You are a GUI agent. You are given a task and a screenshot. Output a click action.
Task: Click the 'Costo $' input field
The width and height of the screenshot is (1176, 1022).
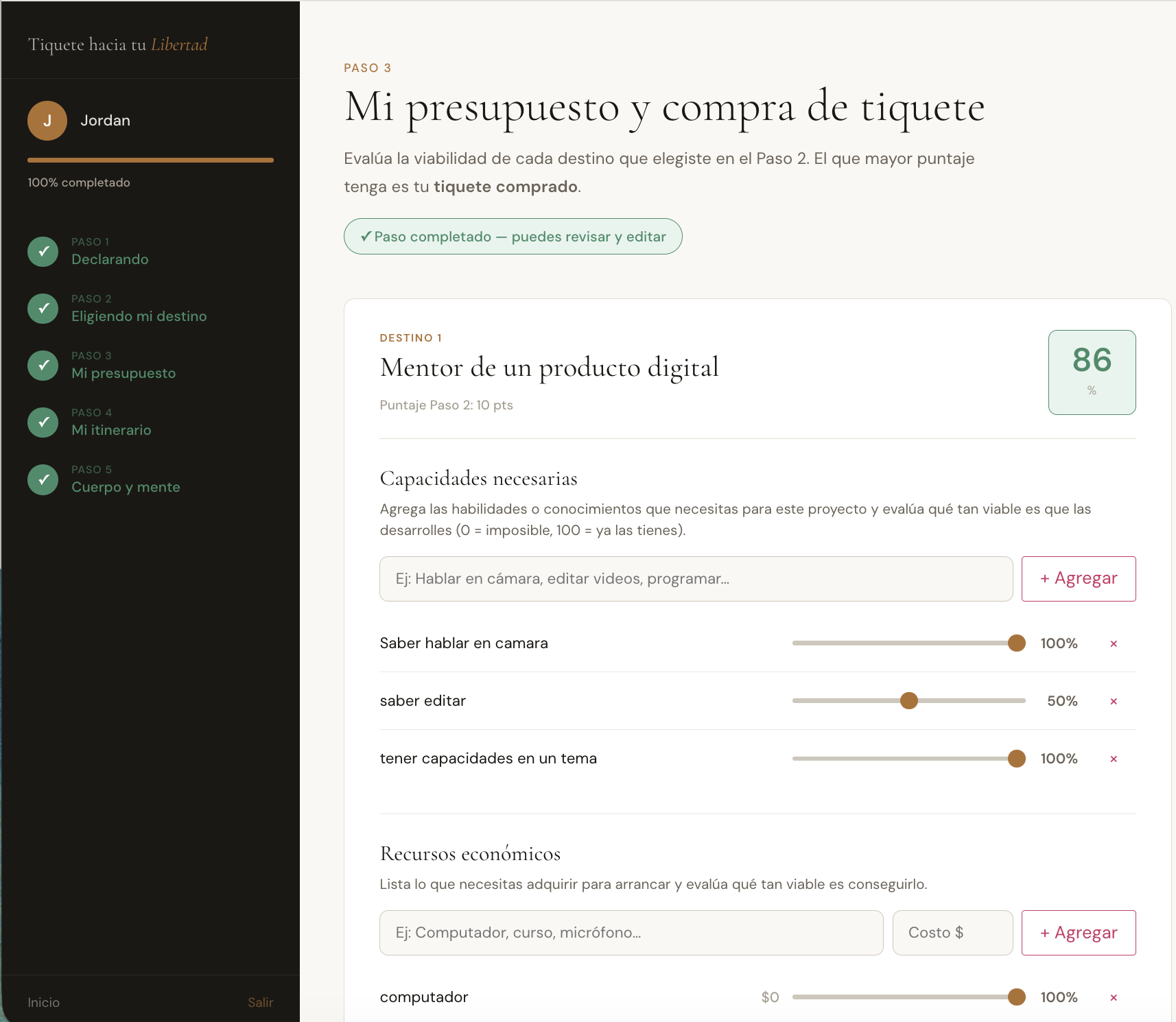point(952,933)
